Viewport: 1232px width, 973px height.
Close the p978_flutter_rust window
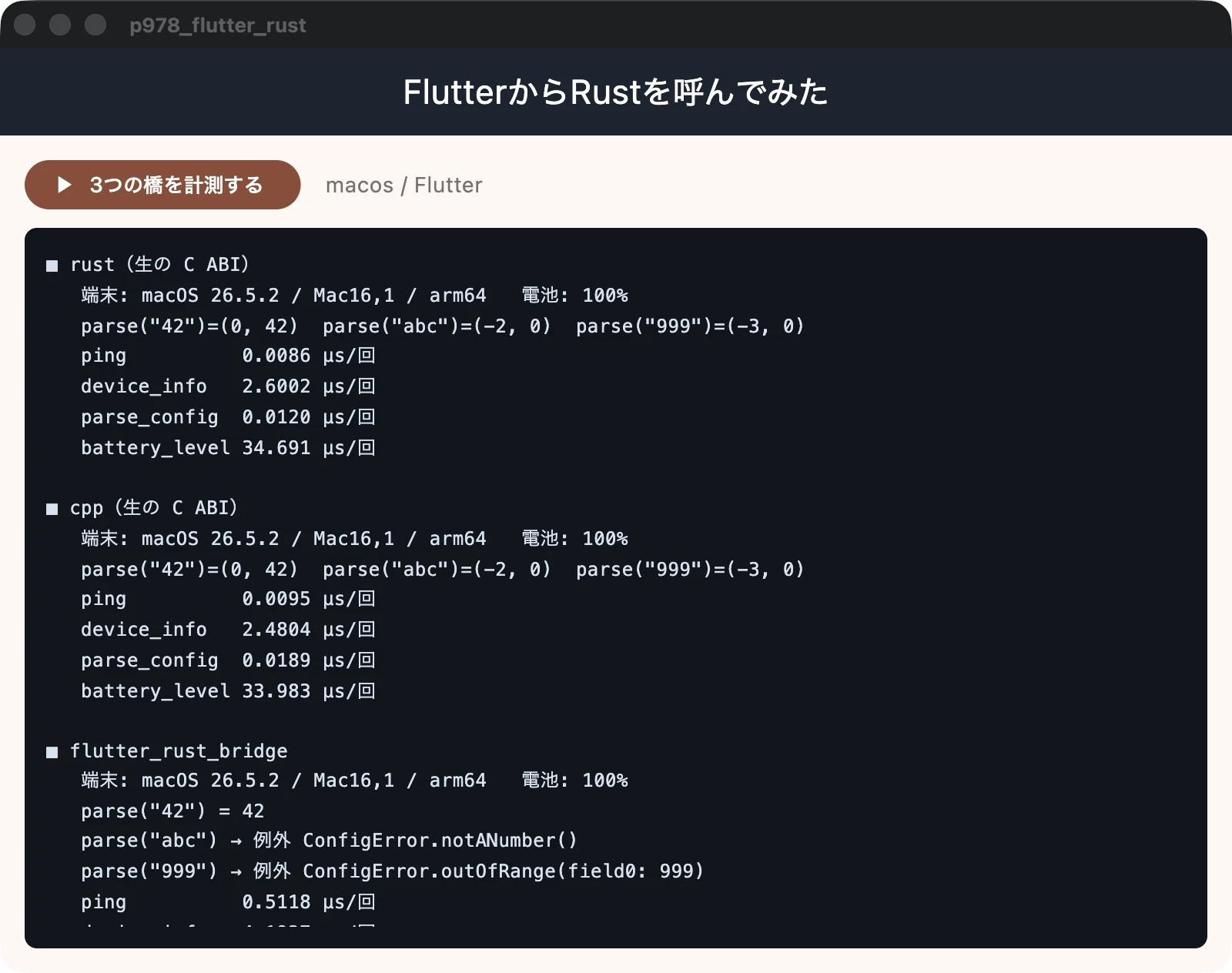tap(25, 25)
